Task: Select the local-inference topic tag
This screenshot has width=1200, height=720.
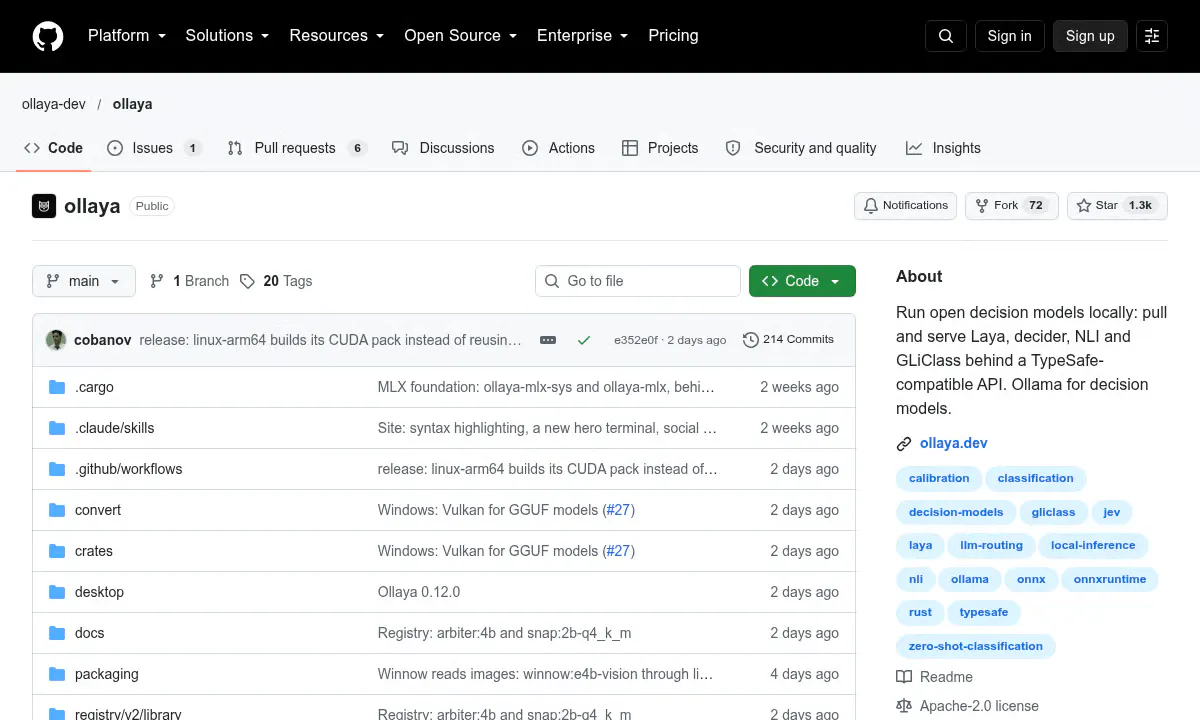Action: click(x=1093, y=546)
